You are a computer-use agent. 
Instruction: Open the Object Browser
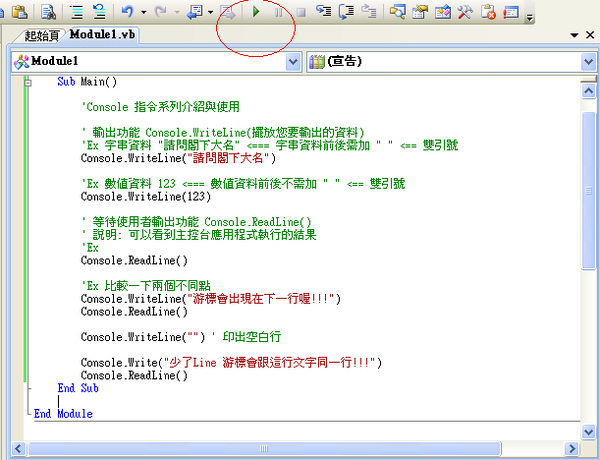point(443,12)
